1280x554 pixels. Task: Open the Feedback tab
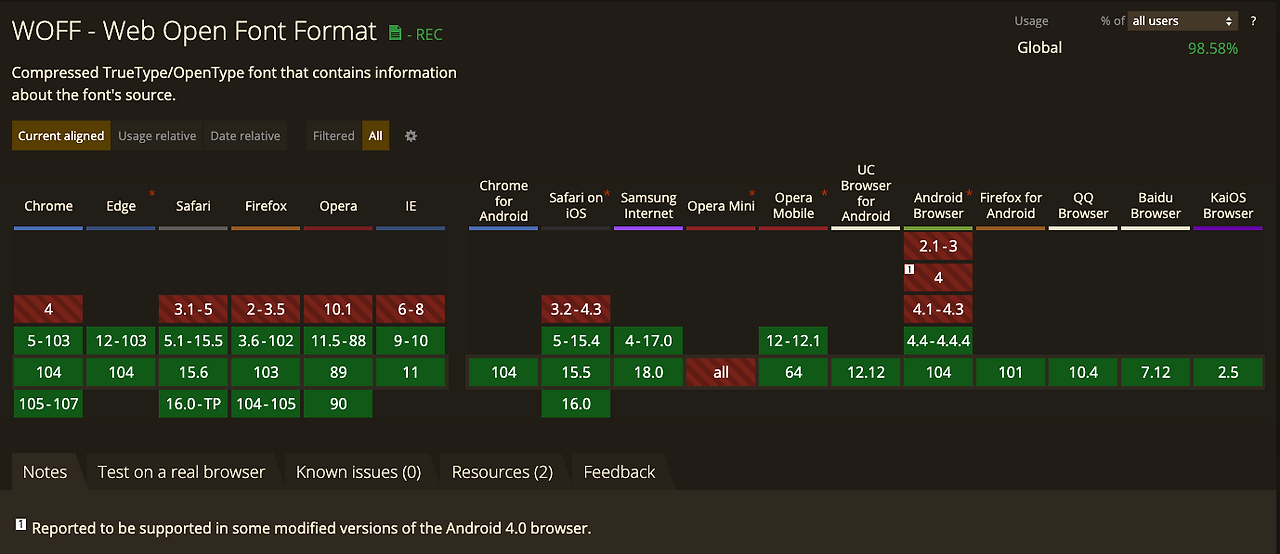tap(619, 472)
